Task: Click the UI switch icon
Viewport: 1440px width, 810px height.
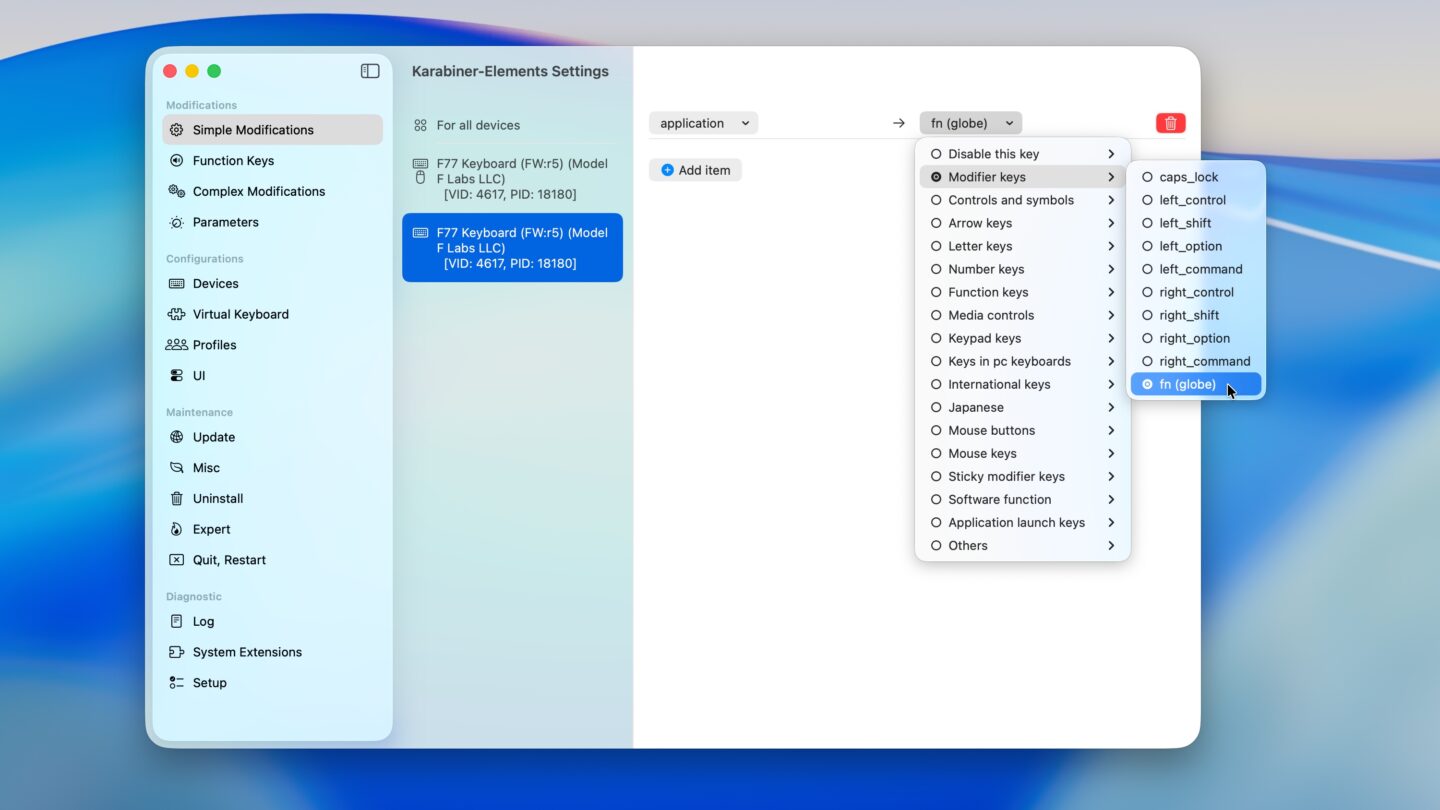Action: point(177,376)
